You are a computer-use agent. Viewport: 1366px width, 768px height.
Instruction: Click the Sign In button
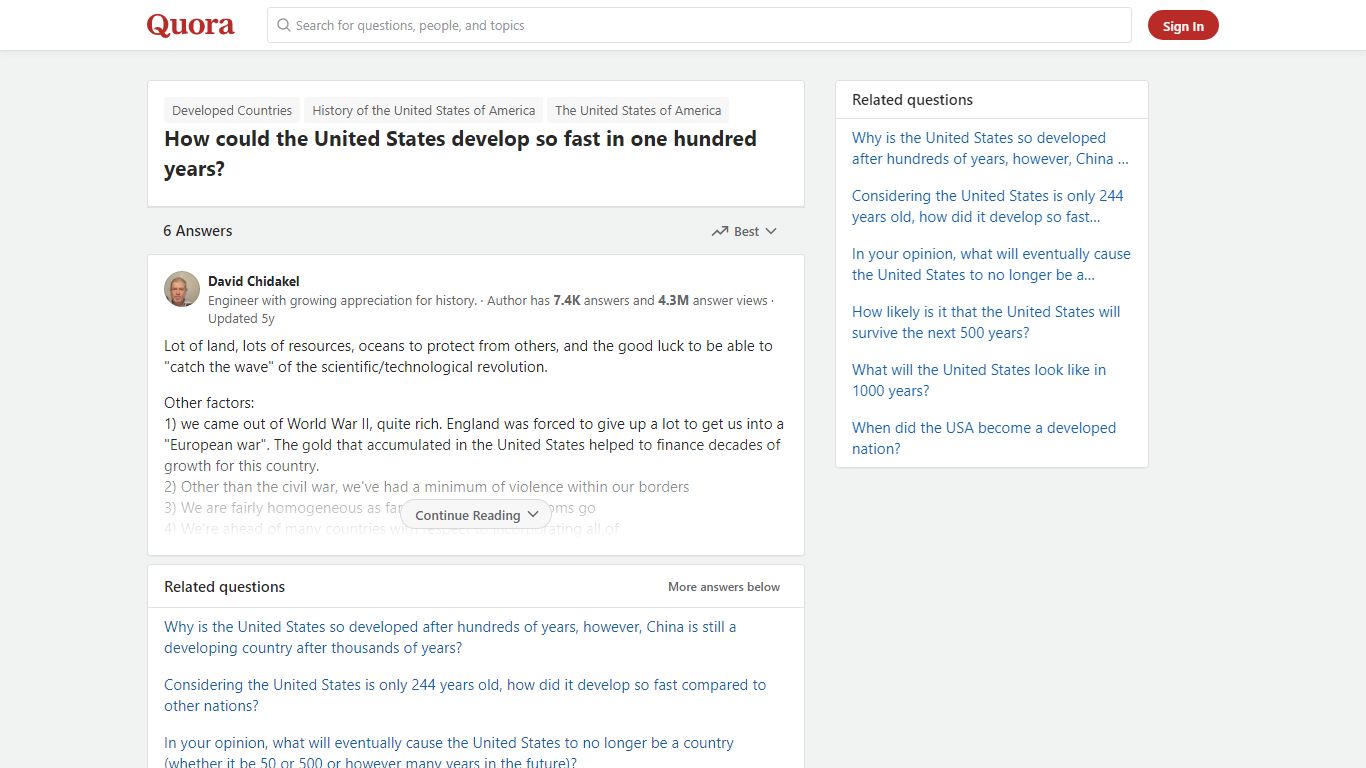point(1183,26)
